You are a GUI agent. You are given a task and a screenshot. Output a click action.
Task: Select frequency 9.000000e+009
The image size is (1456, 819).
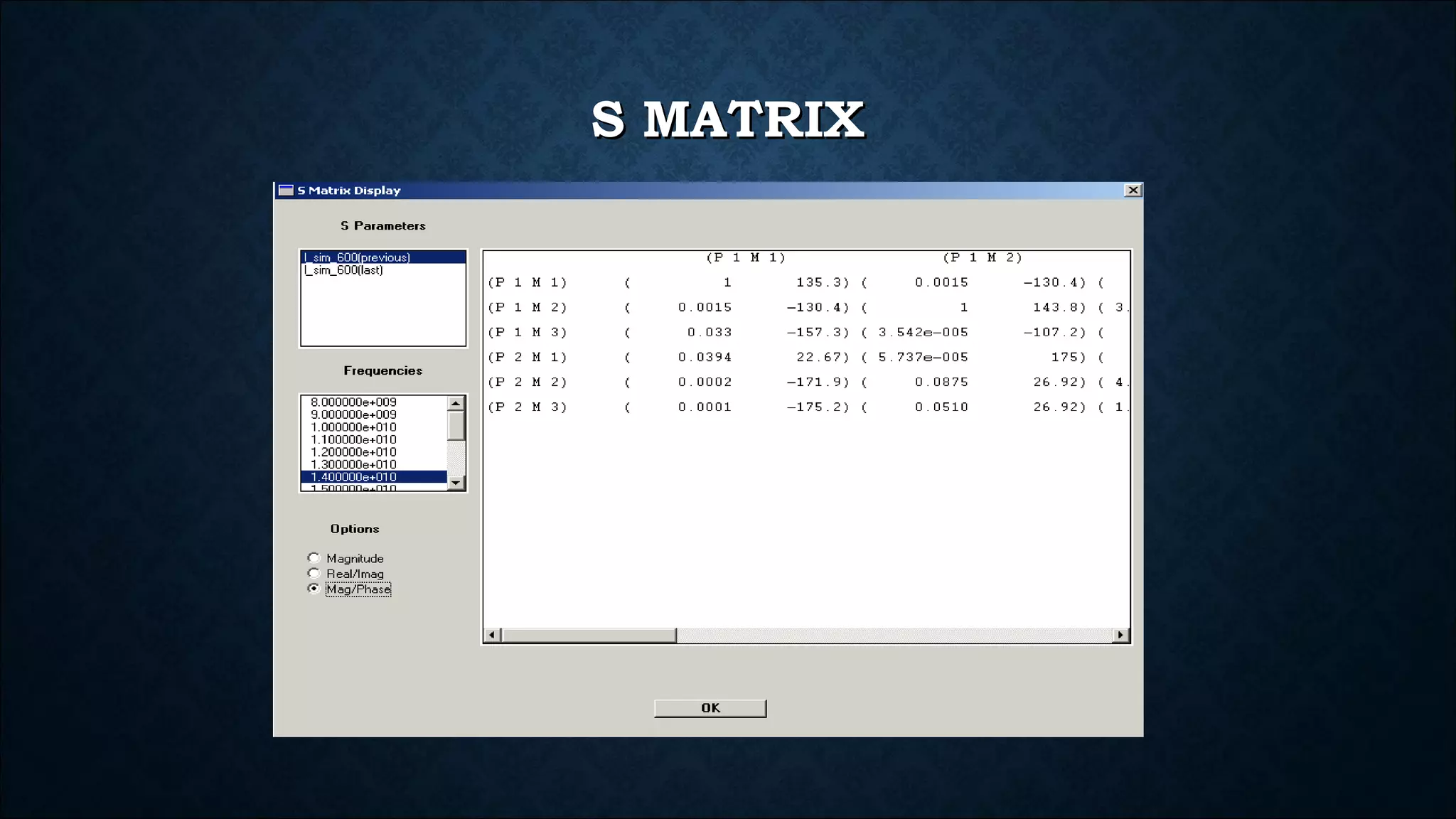pyautogui.click(x=353, y=414)
